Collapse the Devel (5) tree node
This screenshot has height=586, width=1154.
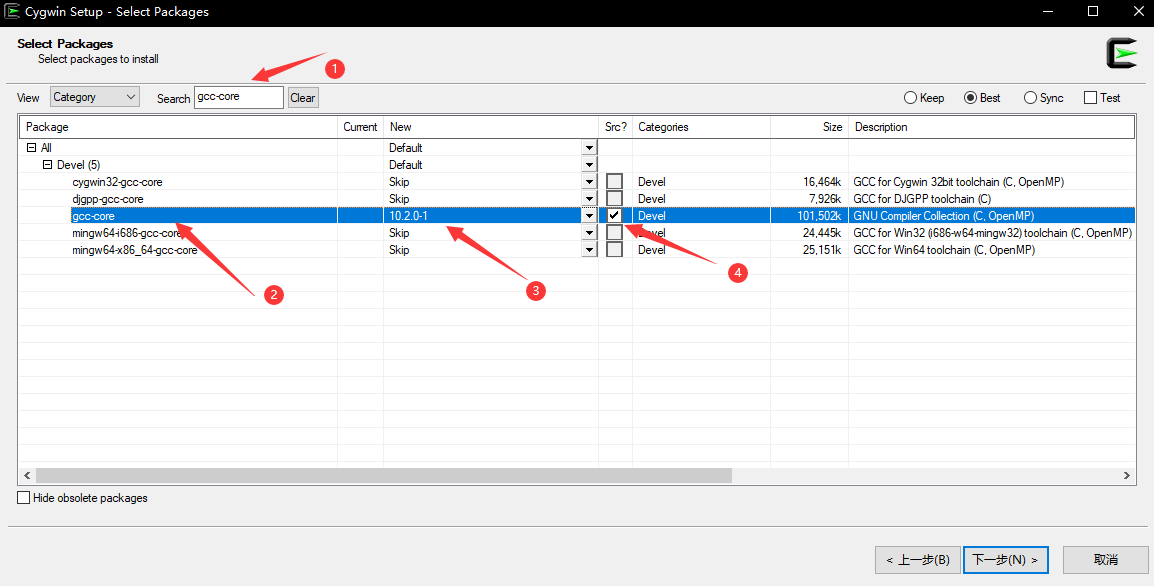(x=48, y=165)
